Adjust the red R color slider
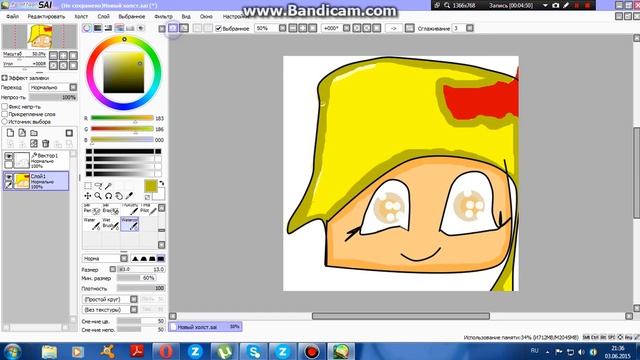The height and width of the screenshot is (360, 640). (x=122, y=118)
